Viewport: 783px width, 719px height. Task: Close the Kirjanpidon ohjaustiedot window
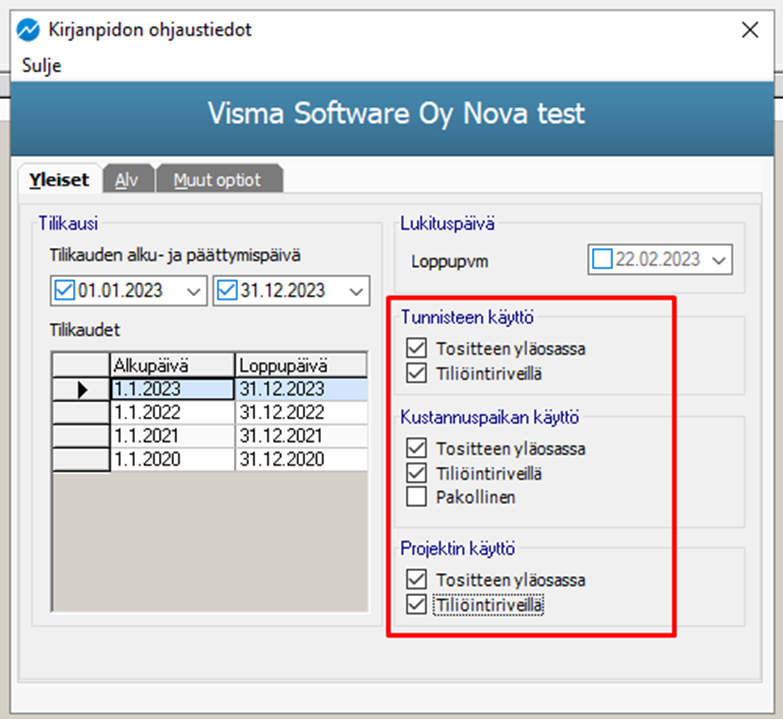point(750,30)
